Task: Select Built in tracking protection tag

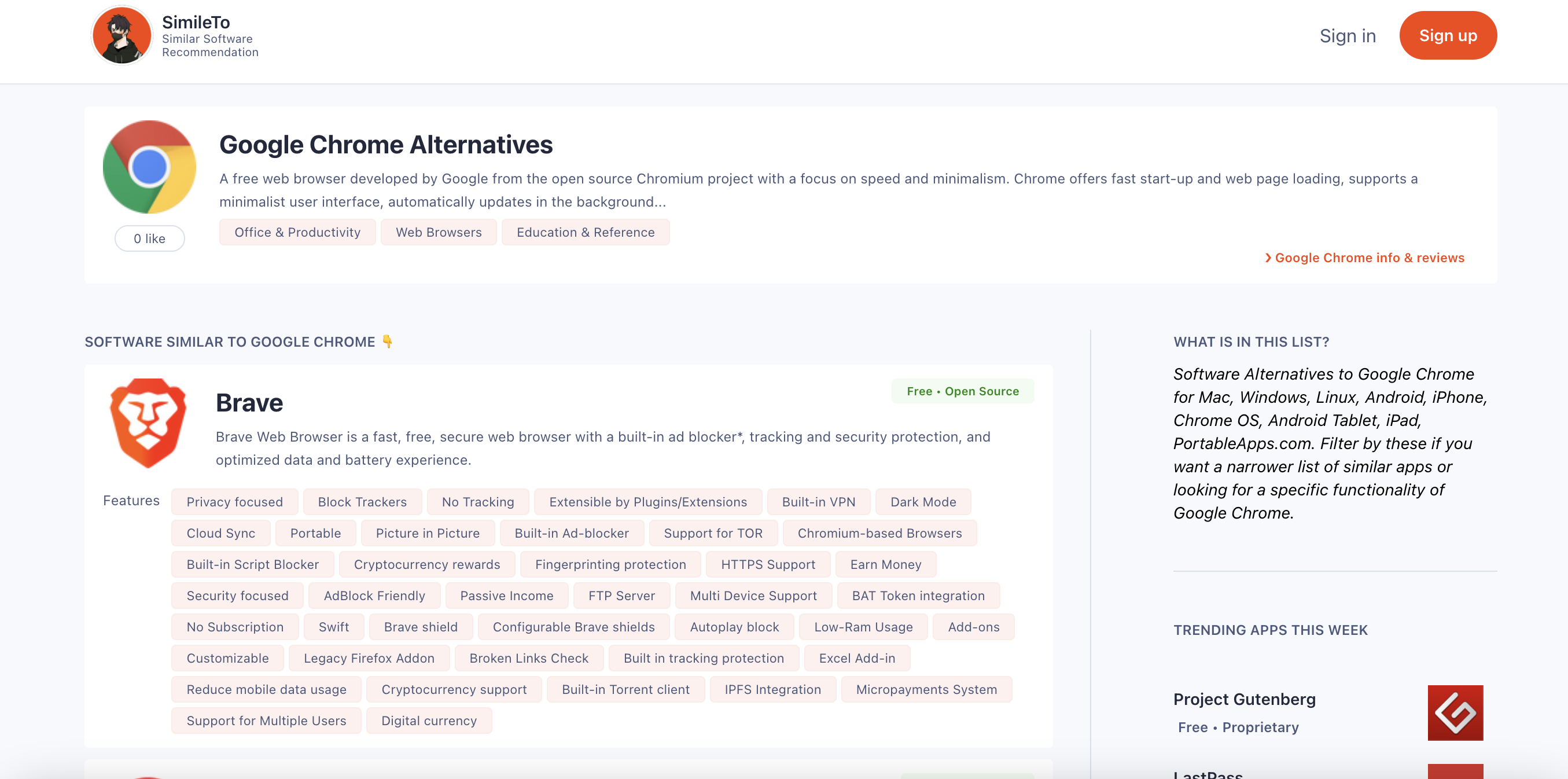Action: point(704,659)
